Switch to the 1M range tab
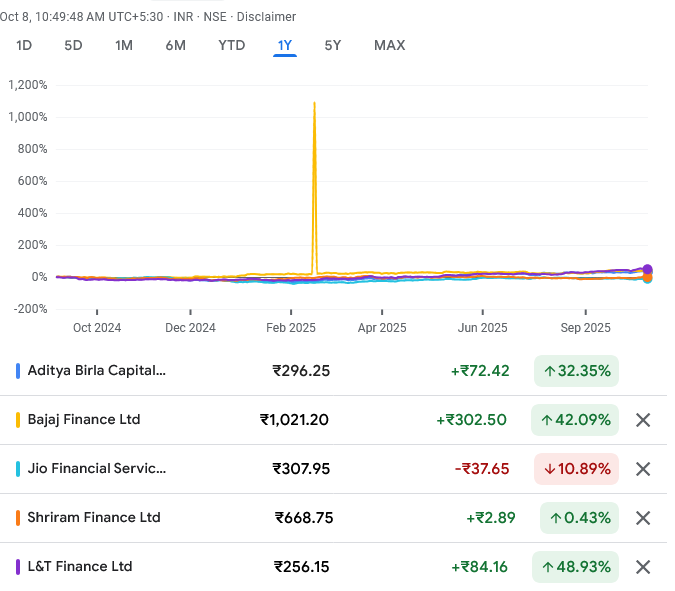Screen dimensions: 675x591 pyautogui.click(x=124, y=45)
